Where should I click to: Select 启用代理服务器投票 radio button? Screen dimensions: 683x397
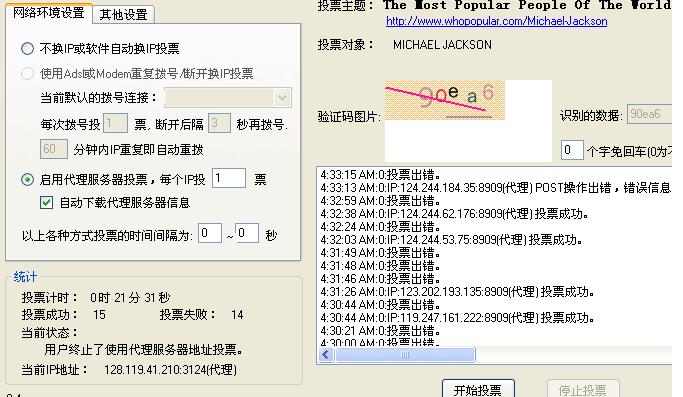27,179
